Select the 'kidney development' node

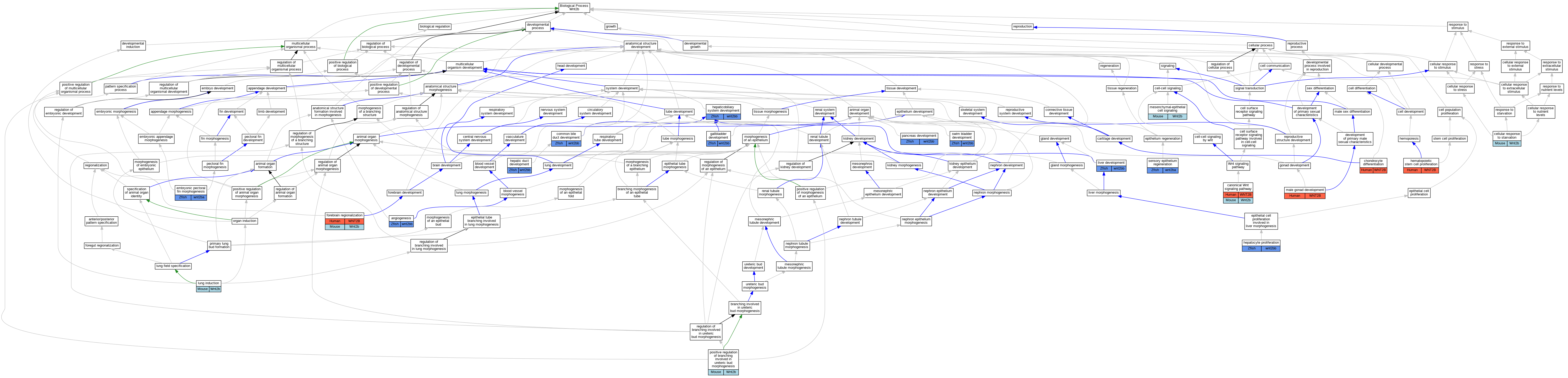858,139
